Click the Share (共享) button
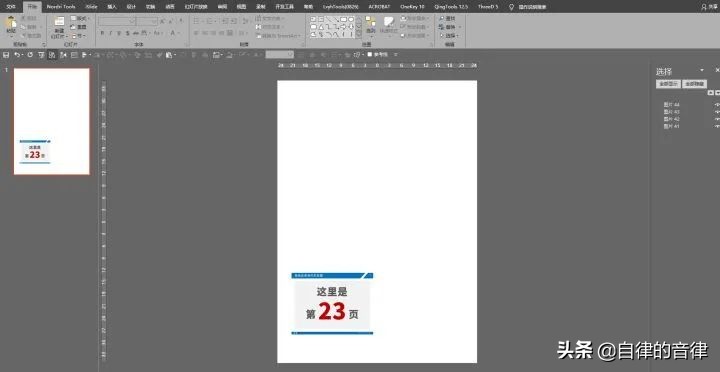Image resolution: width=720 pixels, height=372 pixels. pyautogui.click(x=710, y=7)
